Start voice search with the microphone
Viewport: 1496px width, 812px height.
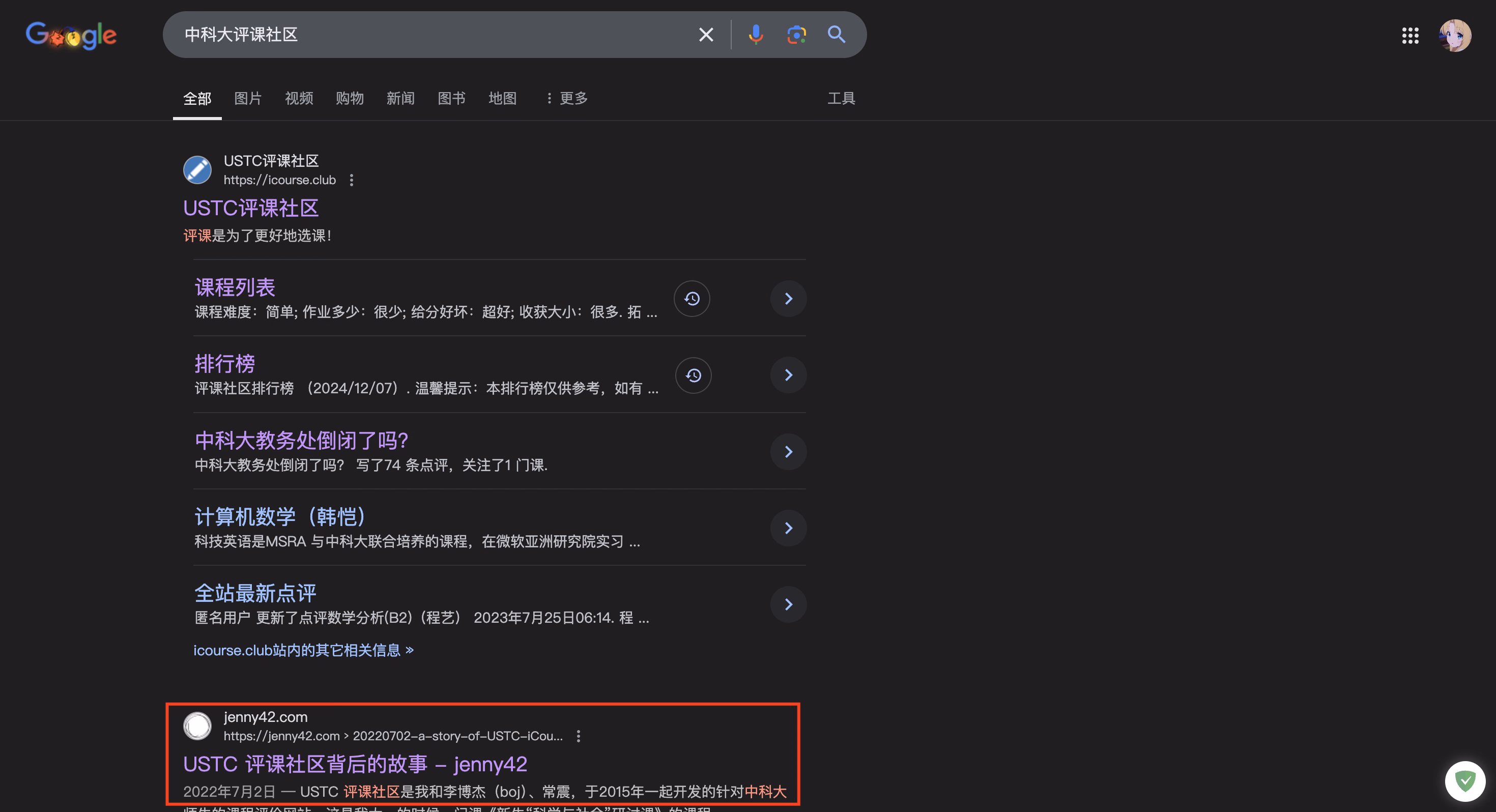[x=756, y=35]
